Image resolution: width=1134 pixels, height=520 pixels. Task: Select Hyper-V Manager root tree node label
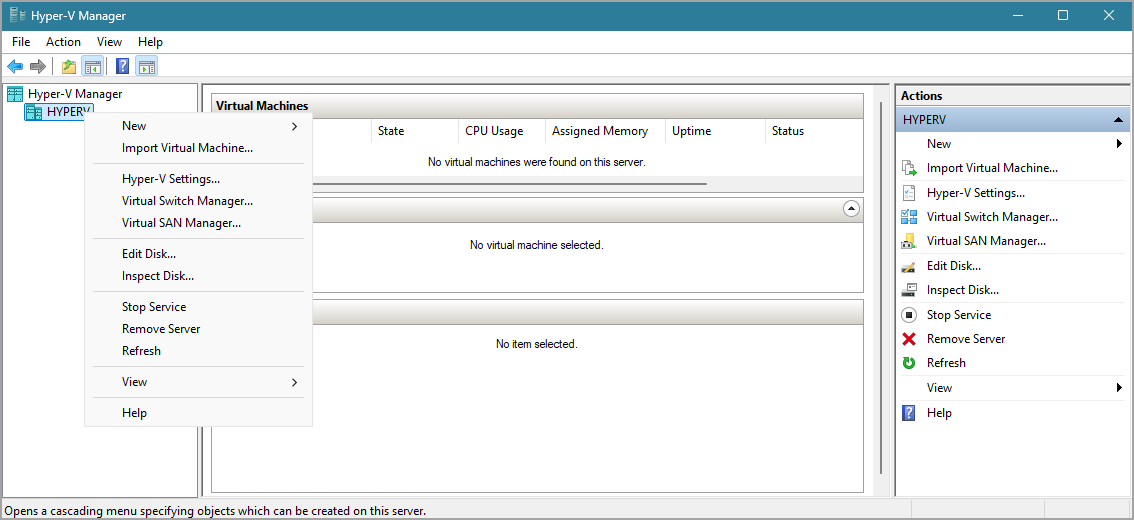pos(75,94)
